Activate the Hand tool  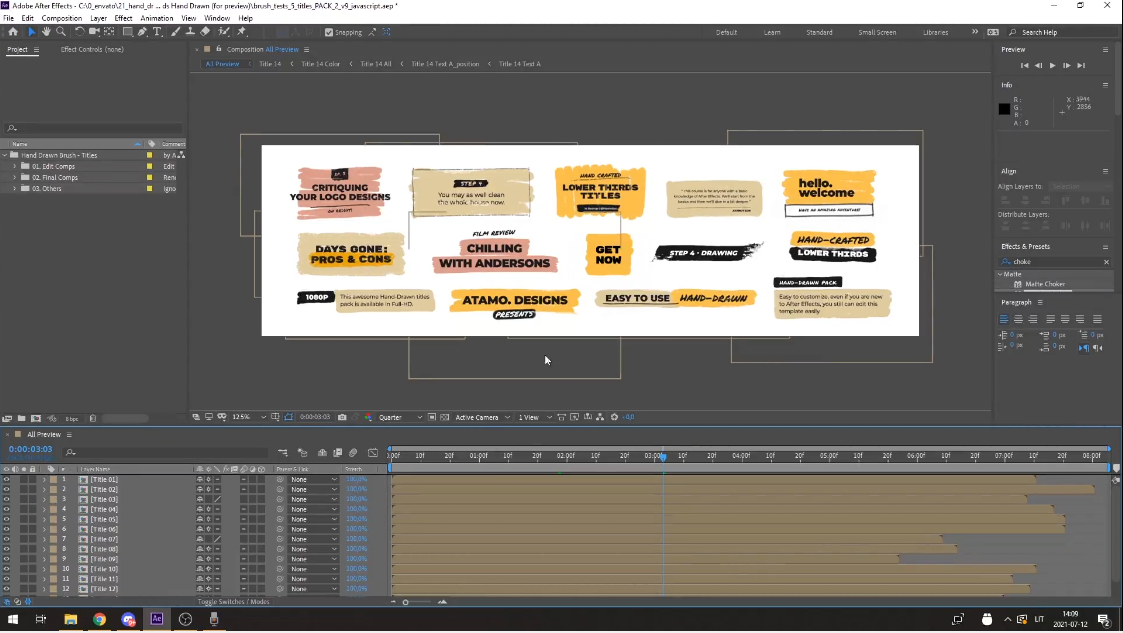[46, 31]
